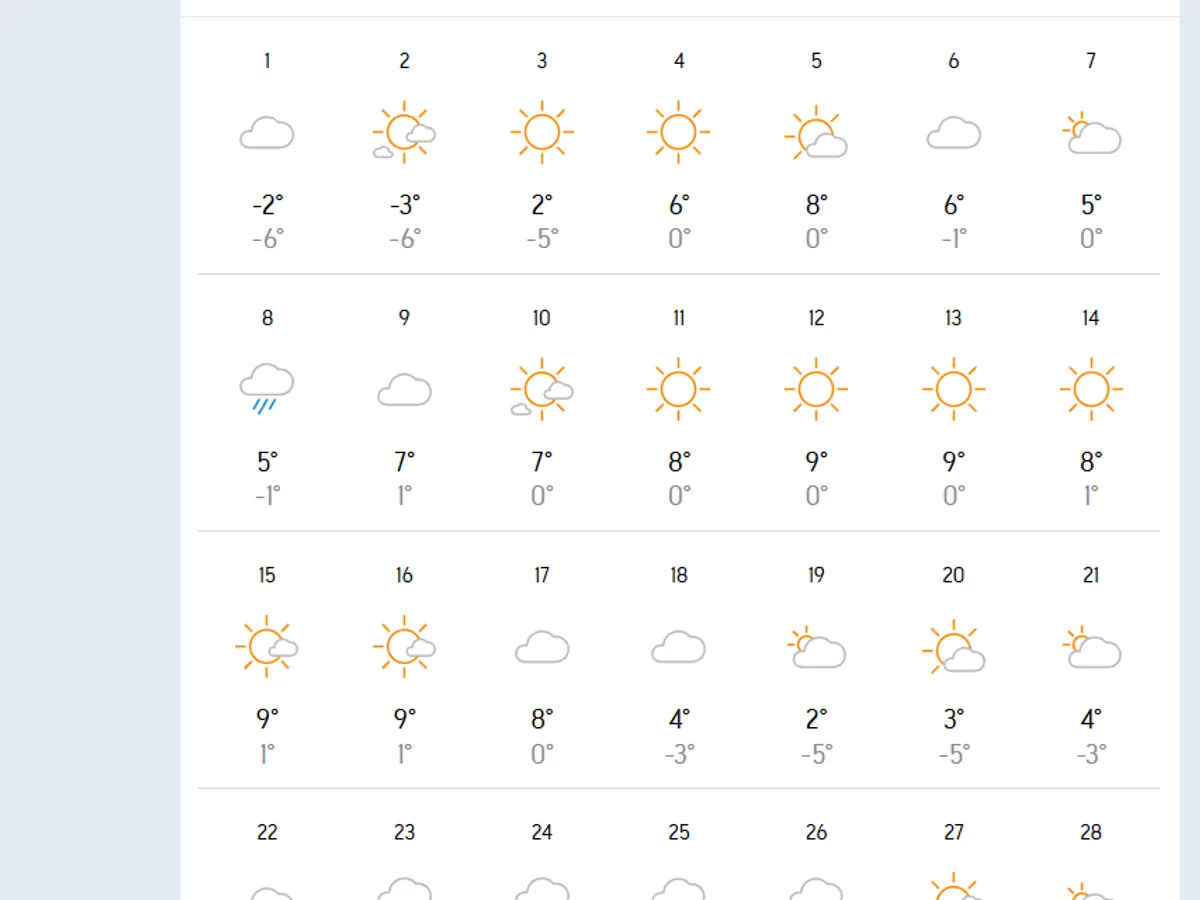The width and height of the screenshot is (1200, 900).
Task: Click the high temperature 9° on day 12
Action: coord(816,461)
